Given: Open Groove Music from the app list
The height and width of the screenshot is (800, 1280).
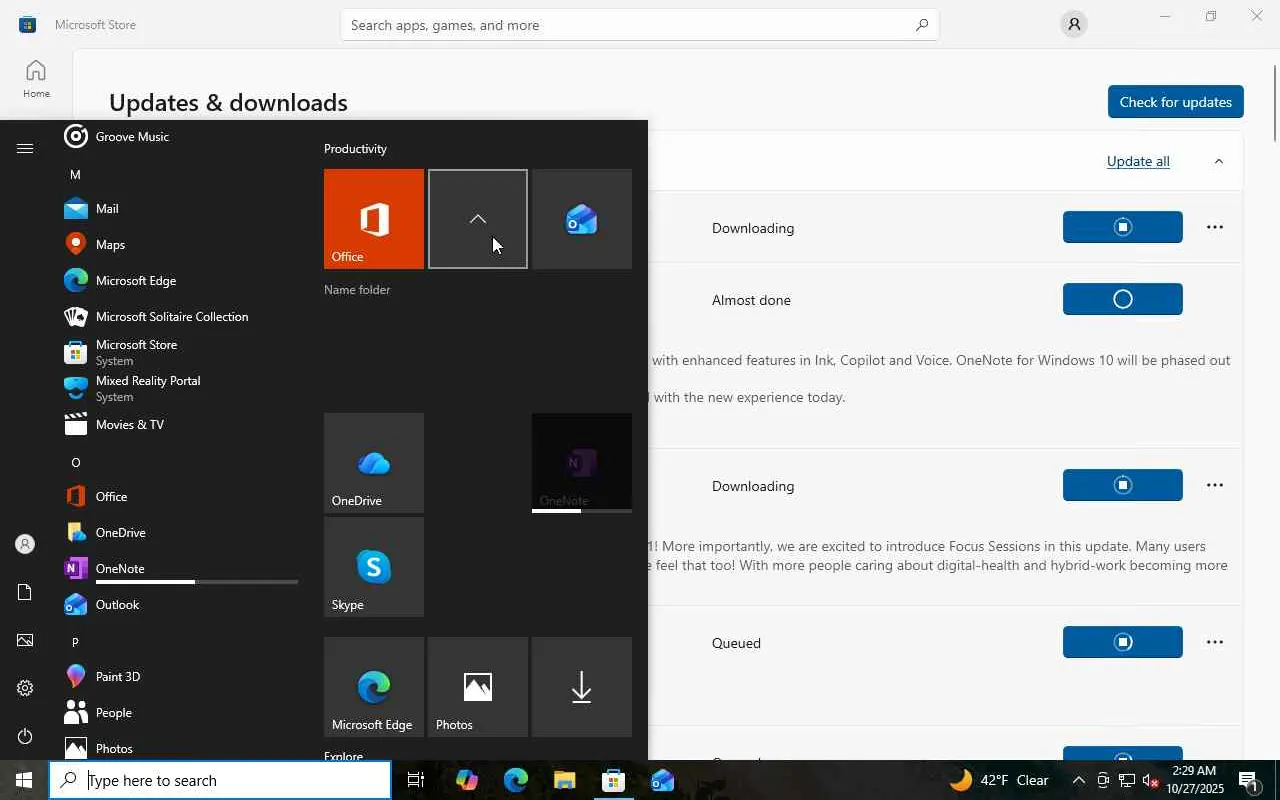Looking at the screenshot, I should click(x=180, y=136).
